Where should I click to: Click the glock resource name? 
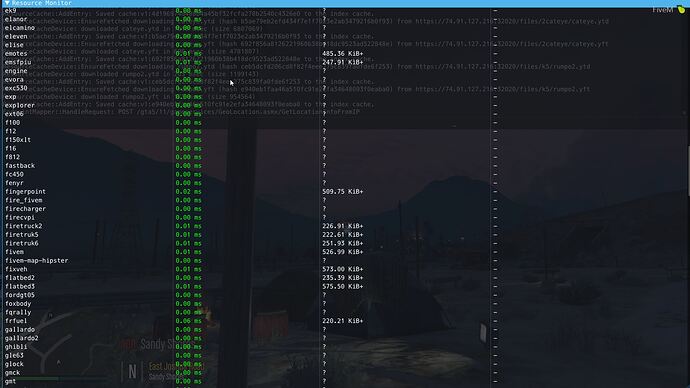point(14,364)
